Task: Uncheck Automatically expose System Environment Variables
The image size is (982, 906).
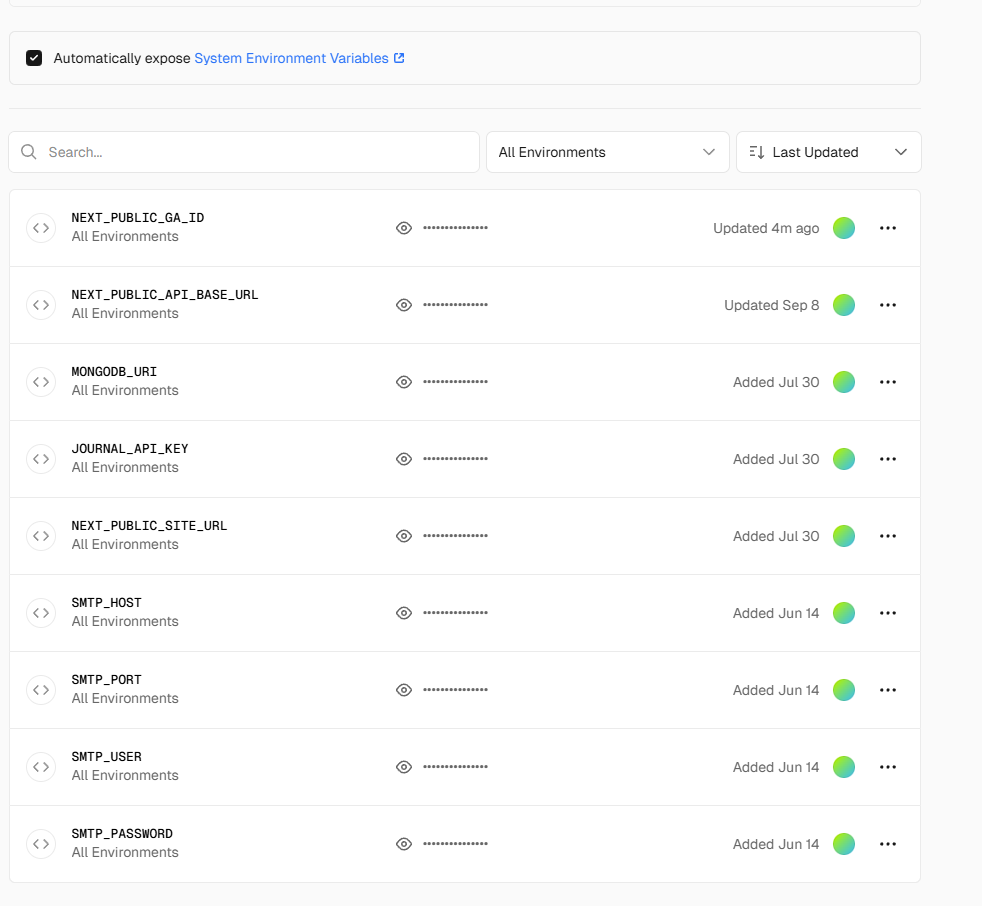Action: (34, 58)
